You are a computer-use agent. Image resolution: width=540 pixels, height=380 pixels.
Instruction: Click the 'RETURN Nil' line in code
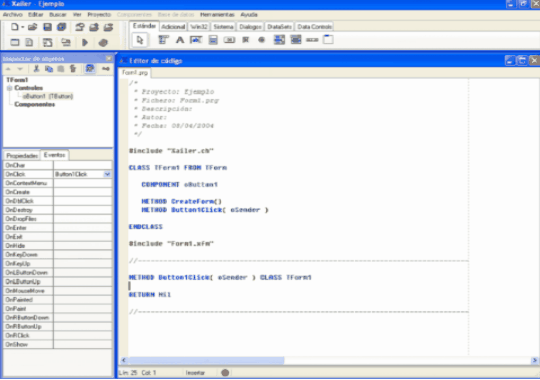[x=150, y=295]
